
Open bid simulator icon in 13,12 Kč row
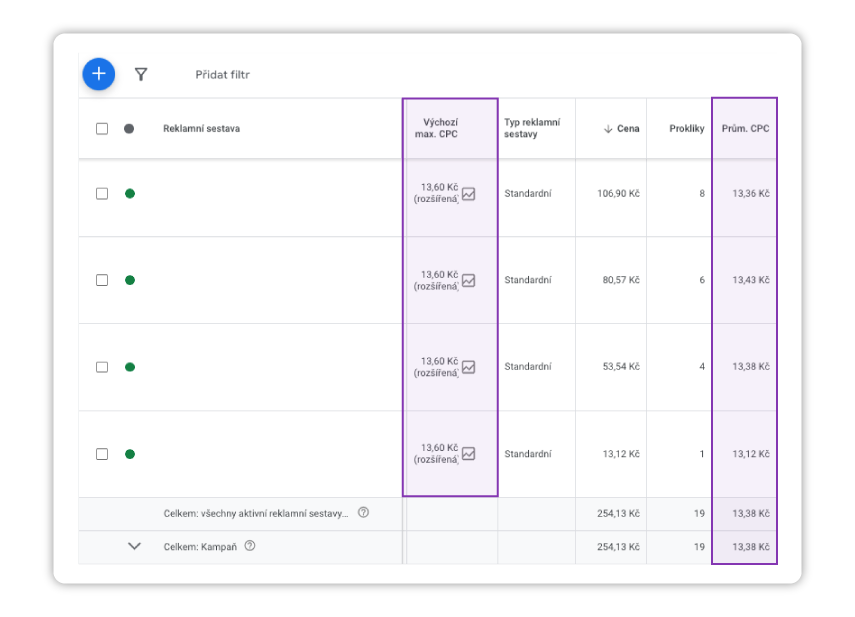coord(468,454)
